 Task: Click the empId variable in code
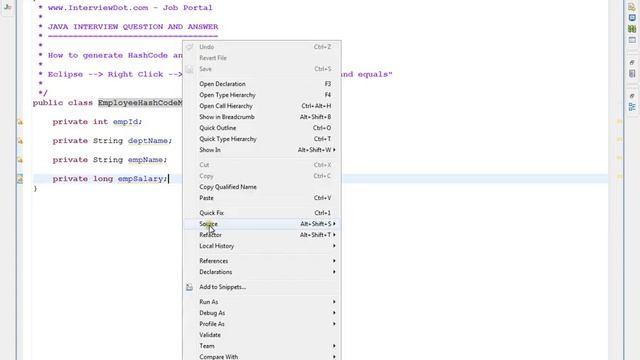click(126, 122)
